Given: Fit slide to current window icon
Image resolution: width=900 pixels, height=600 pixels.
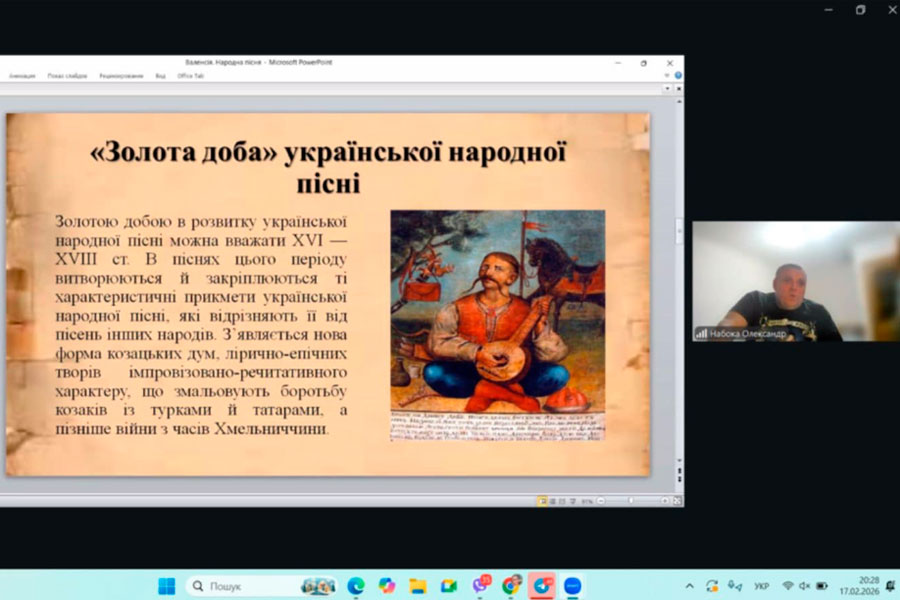Looking at the screenshot, I should coord(675,500).
